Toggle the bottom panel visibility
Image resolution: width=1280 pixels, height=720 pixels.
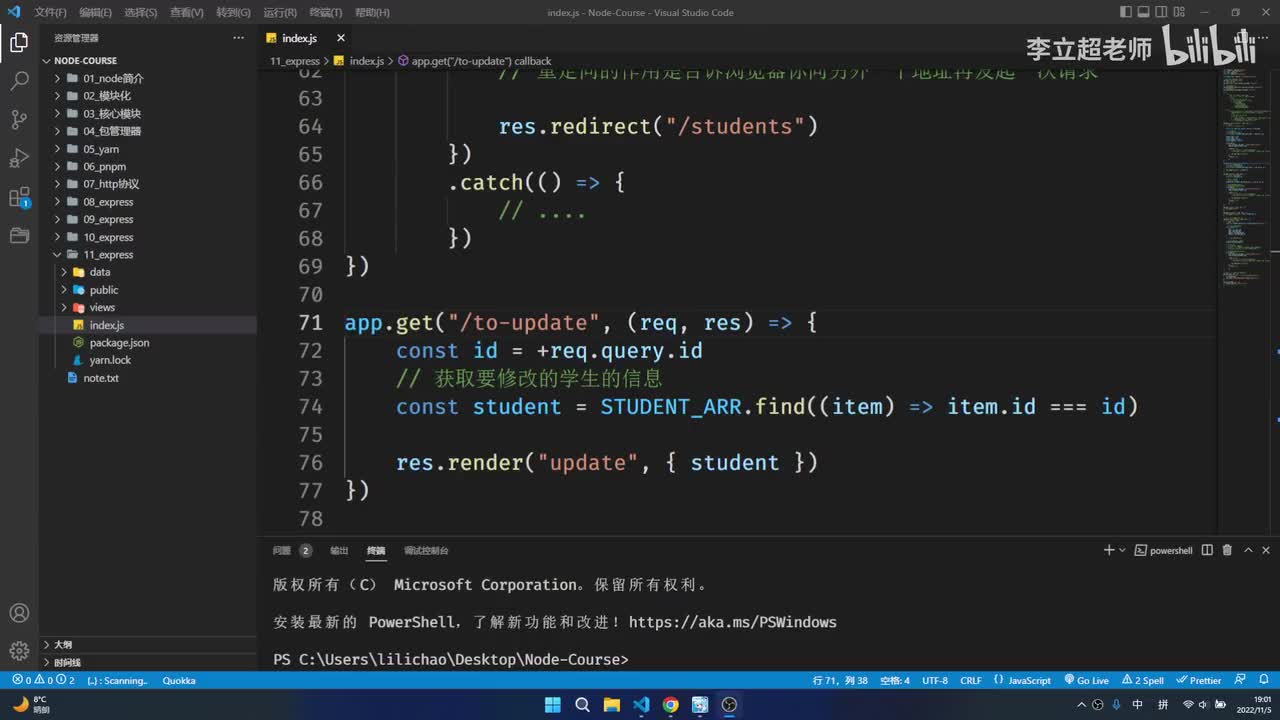click(x=1142, y=12)
